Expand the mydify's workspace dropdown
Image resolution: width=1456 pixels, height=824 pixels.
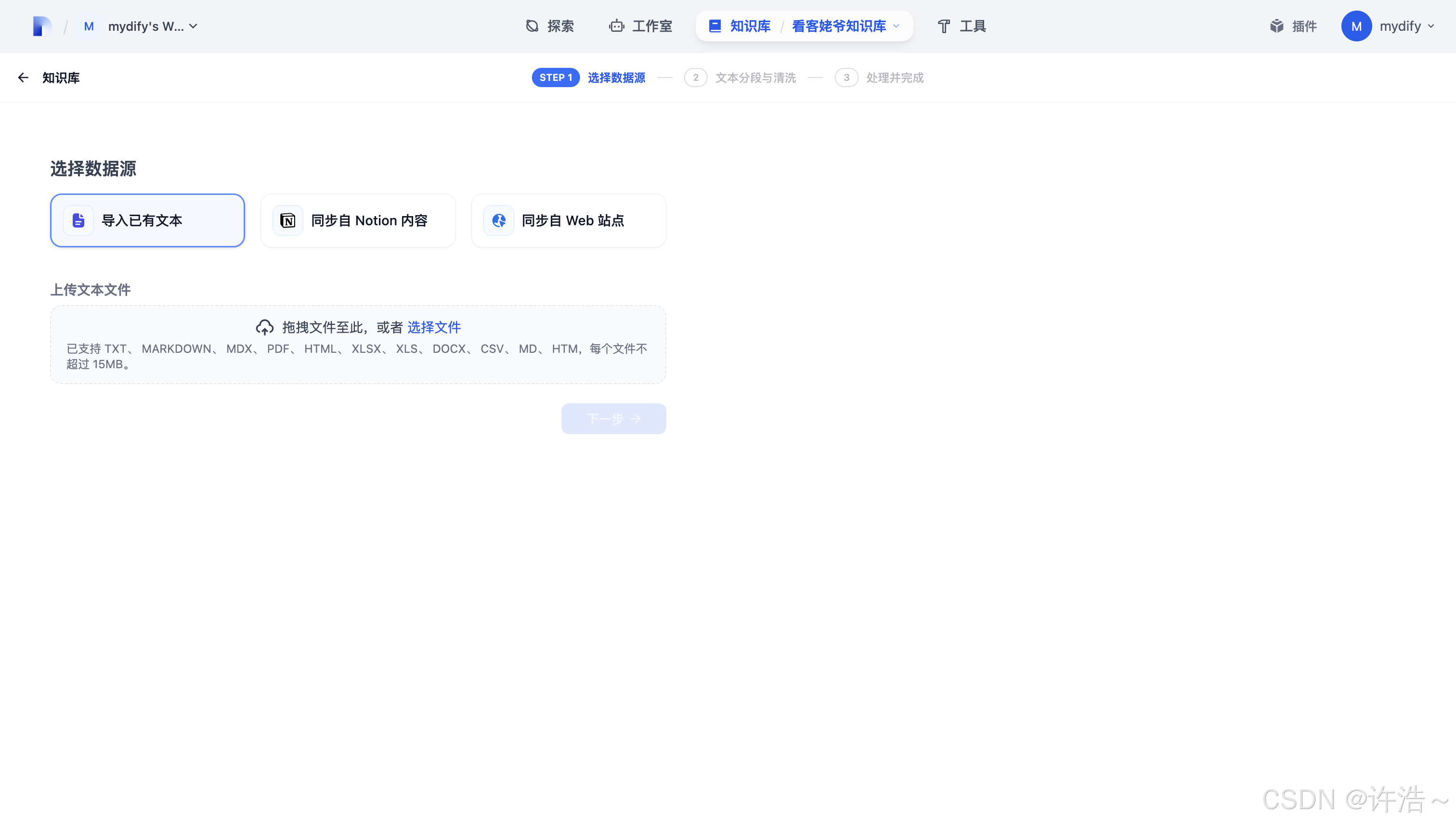click(193, 26)
